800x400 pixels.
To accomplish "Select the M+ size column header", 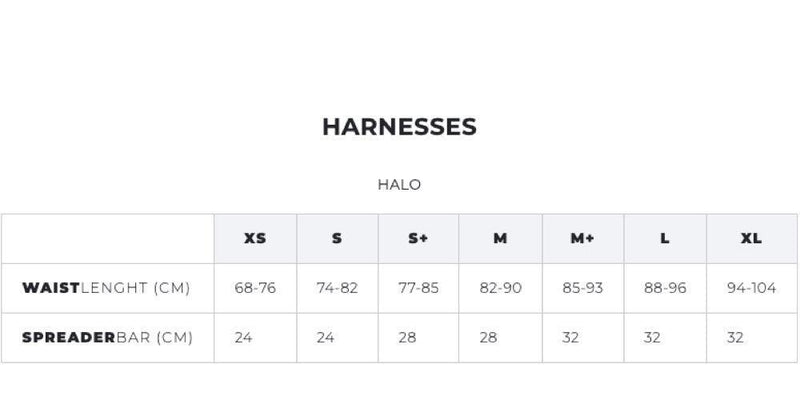I will [582, 238].
